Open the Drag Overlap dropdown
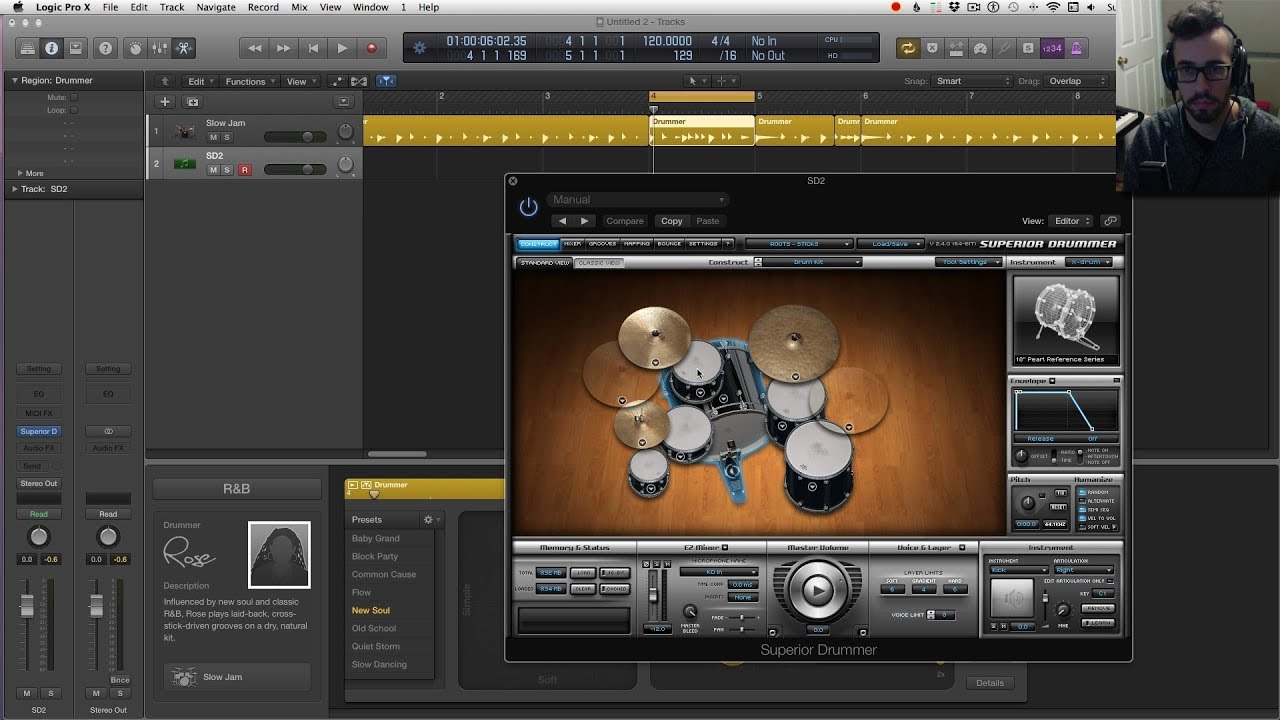The width and height of the screenshot is (1280, 720). [1078, 82]
